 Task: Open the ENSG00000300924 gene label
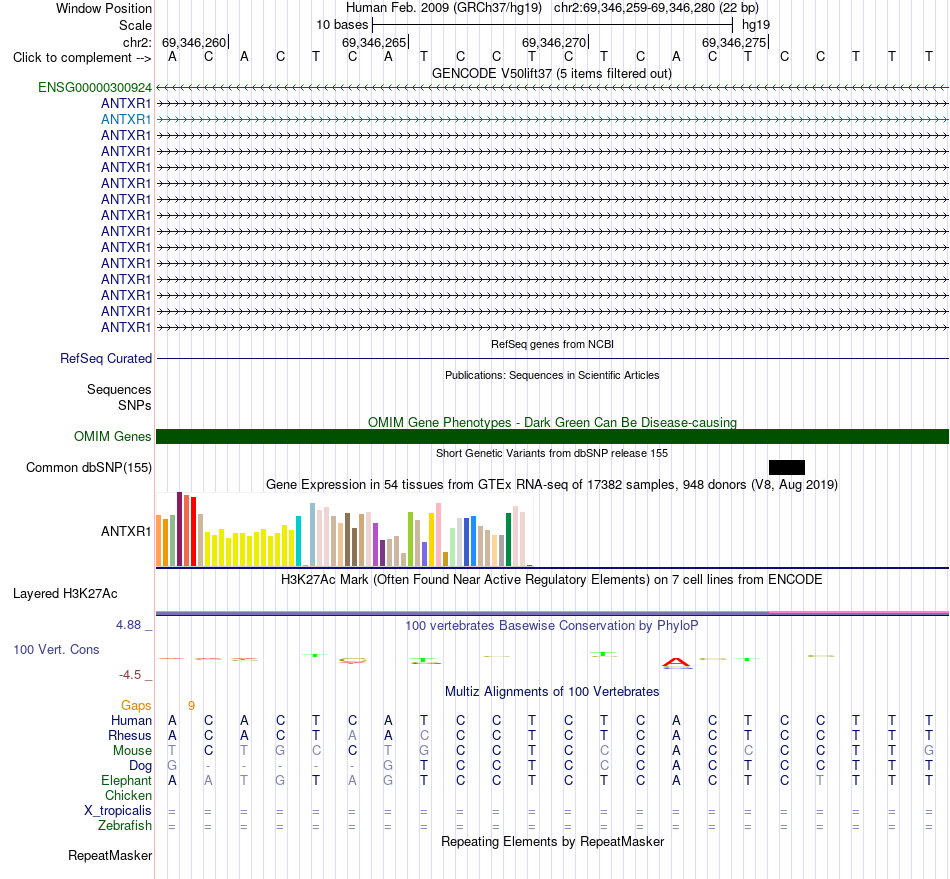(x=95, y=87)
